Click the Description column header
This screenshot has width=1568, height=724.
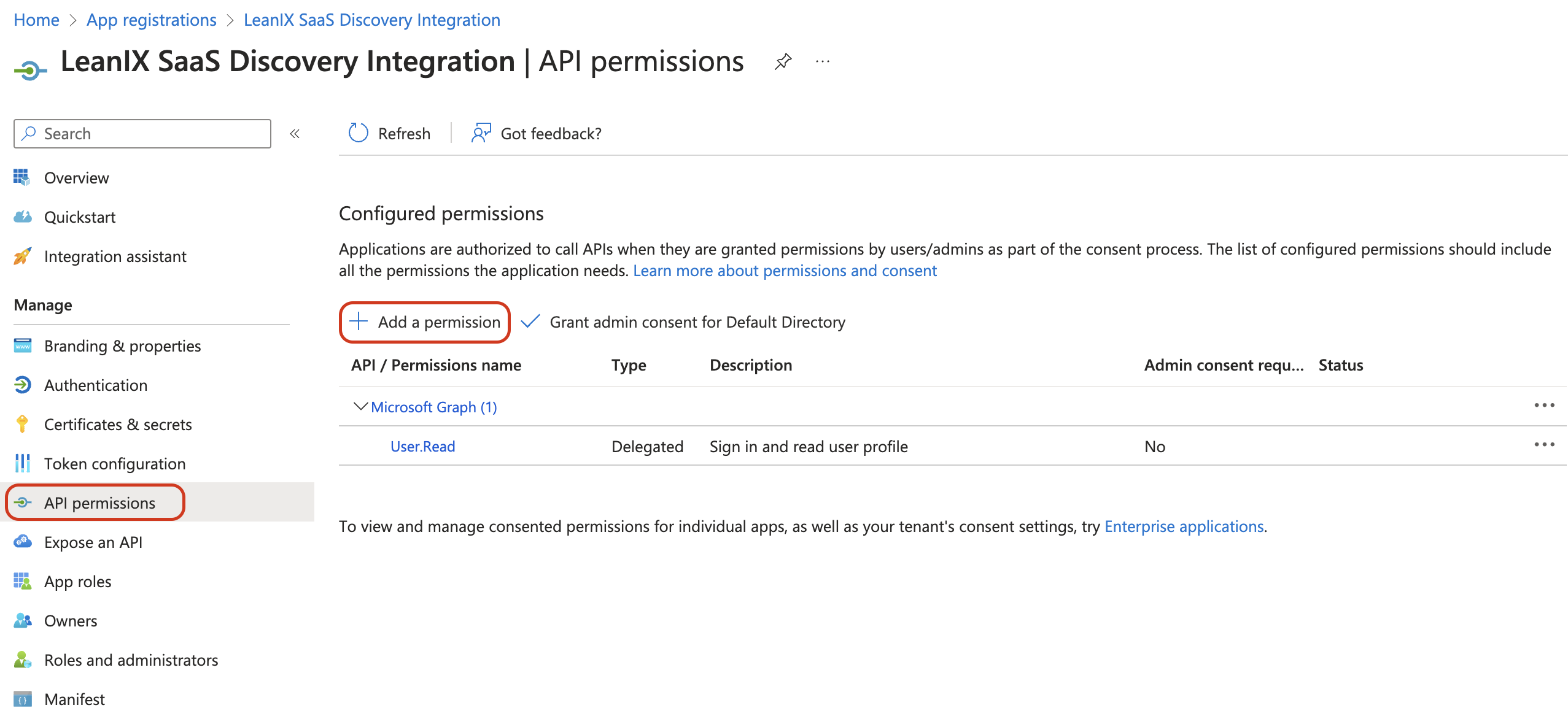751,365
